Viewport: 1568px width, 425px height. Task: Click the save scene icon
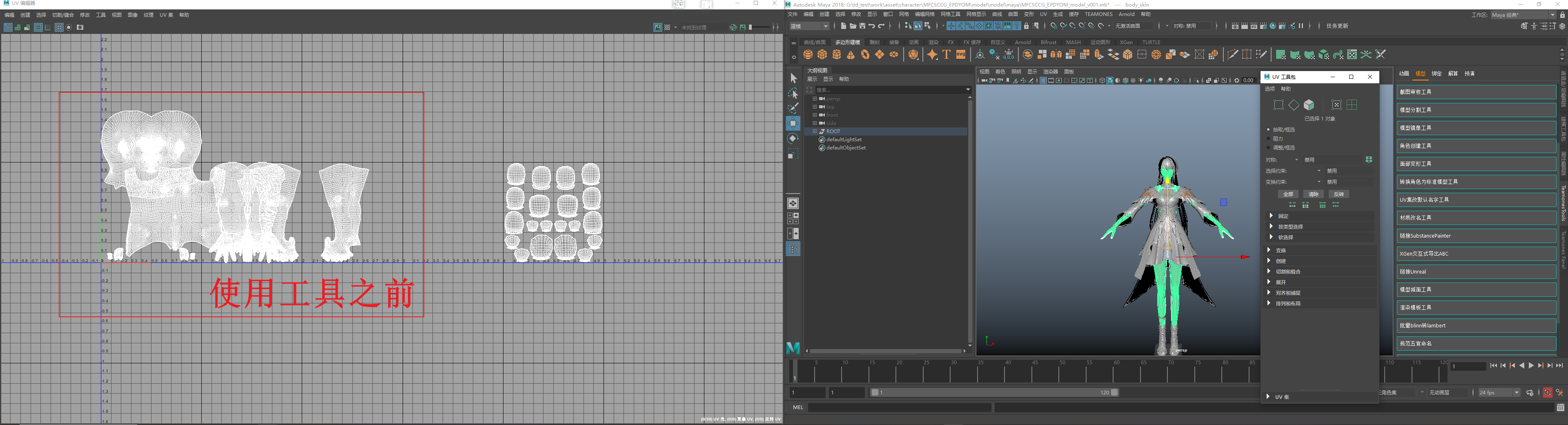[x=862, y=26]
